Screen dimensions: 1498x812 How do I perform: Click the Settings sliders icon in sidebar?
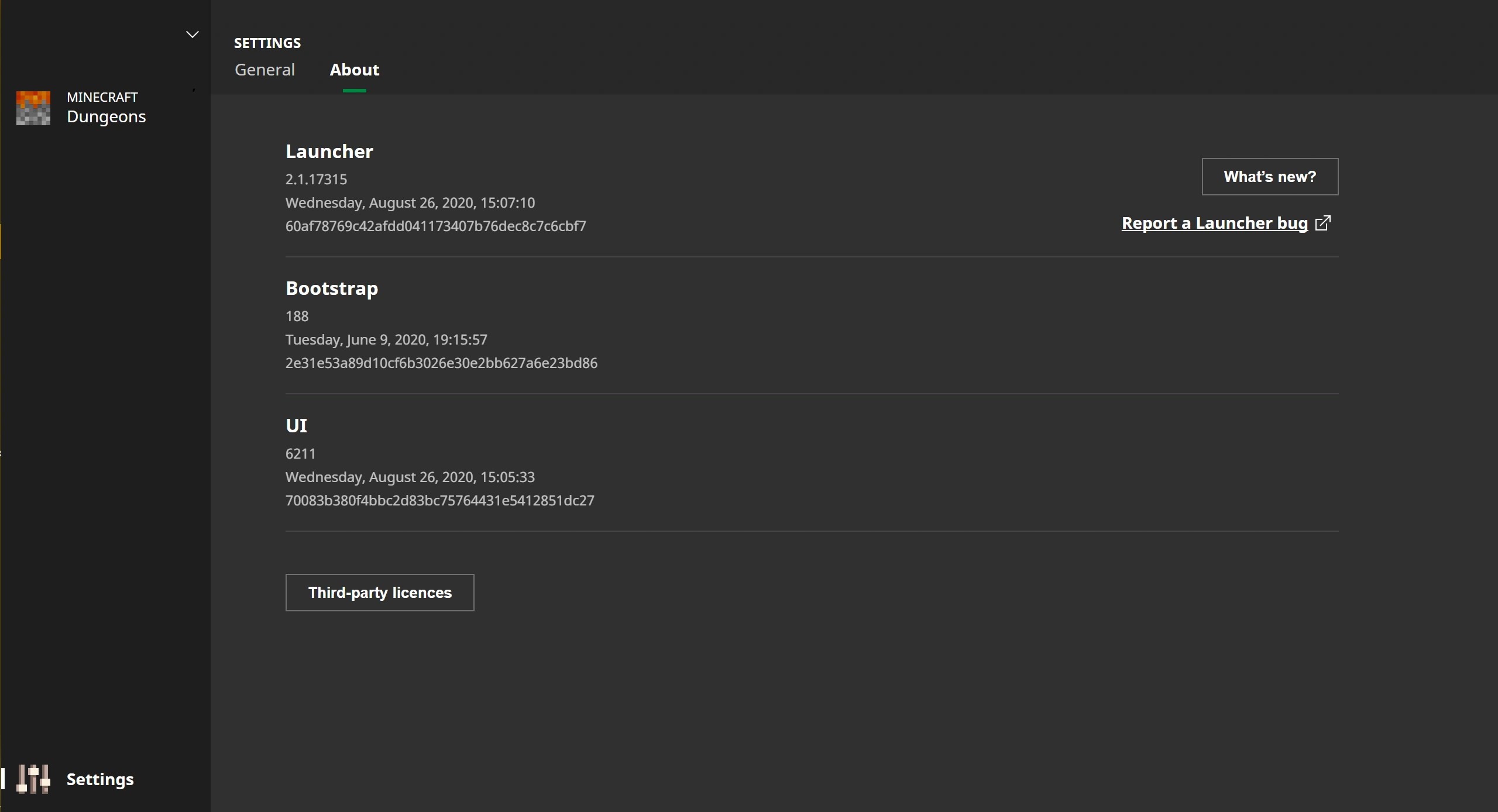[33, 779]
